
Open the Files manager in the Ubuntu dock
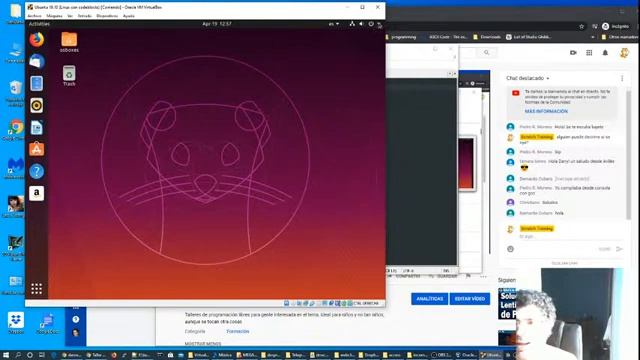point(36,83)
